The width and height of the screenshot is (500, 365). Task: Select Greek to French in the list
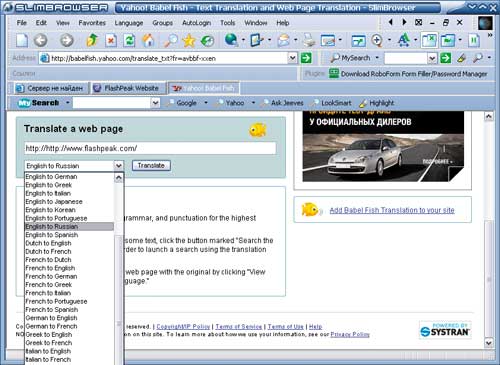click(69, 343)
